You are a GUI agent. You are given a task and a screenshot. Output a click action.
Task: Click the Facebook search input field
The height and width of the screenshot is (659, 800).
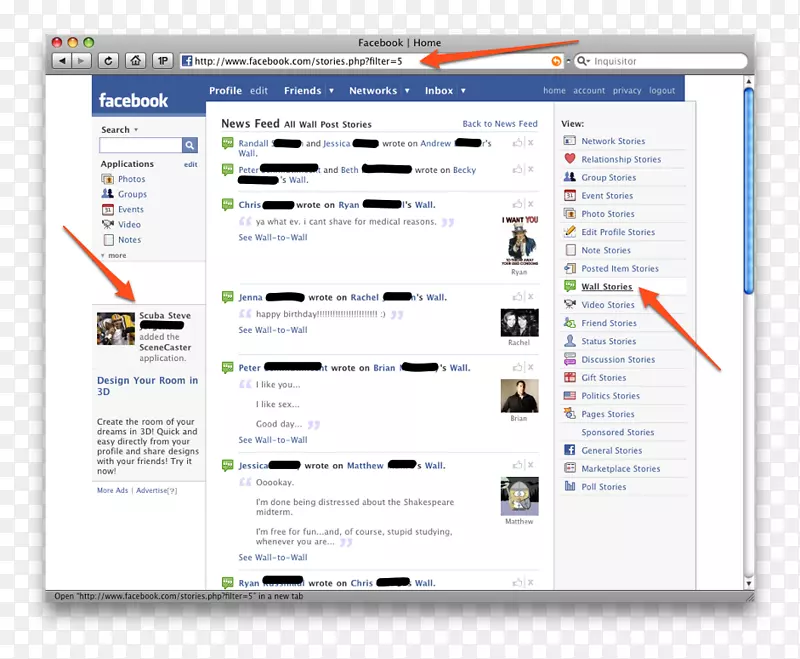141,145
